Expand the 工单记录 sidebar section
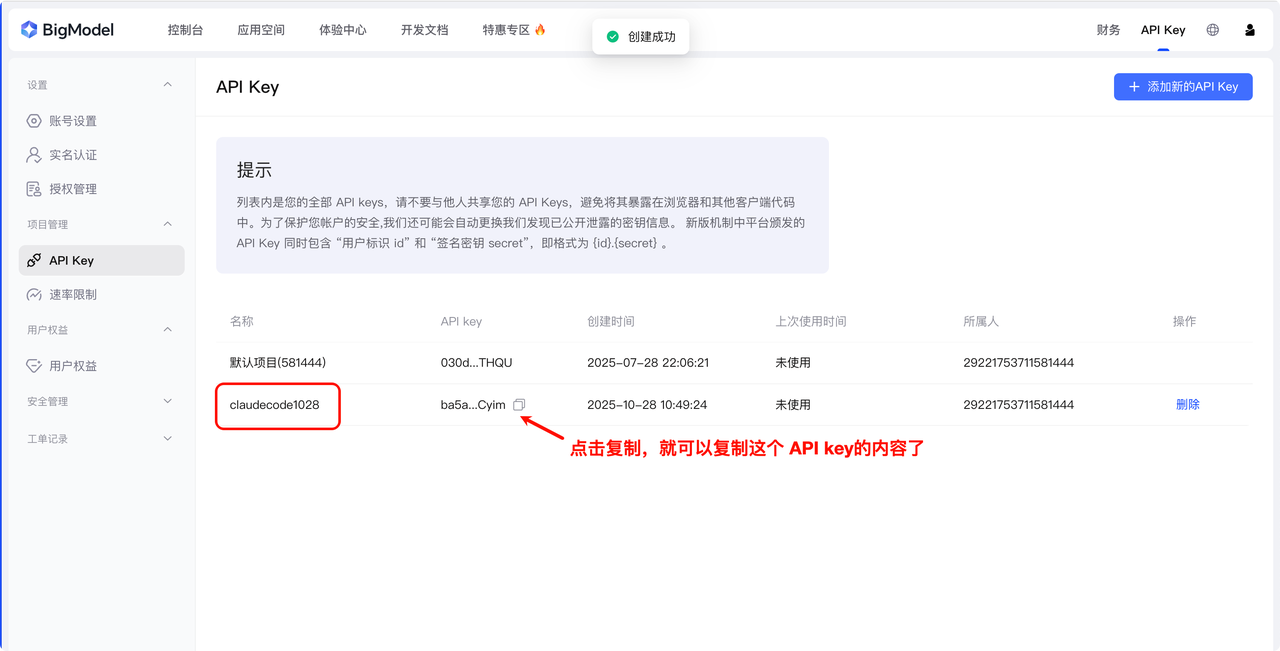Screen dimensions: 1280x651 click(167, 439)
